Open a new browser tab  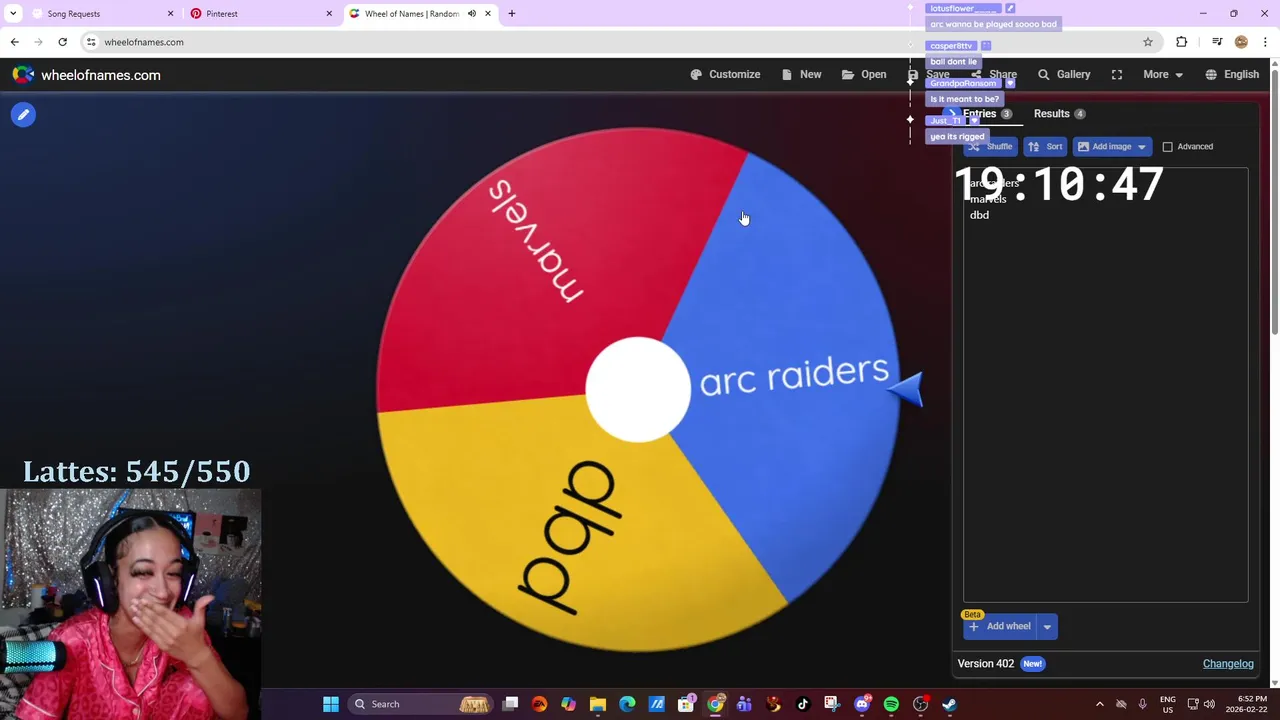tap(512, 14)
